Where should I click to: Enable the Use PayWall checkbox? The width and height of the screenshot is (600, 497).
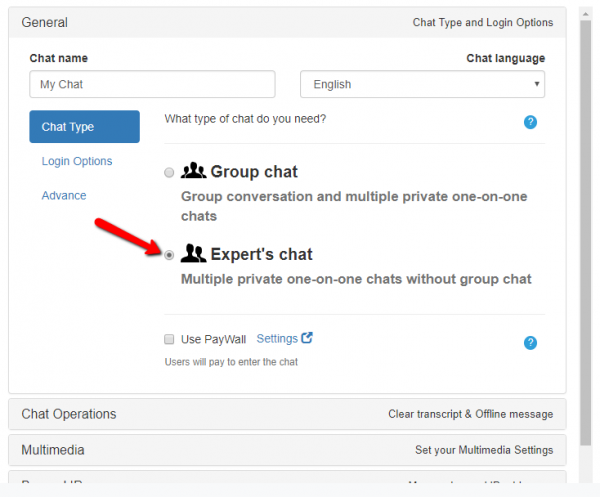pos(170,339)
